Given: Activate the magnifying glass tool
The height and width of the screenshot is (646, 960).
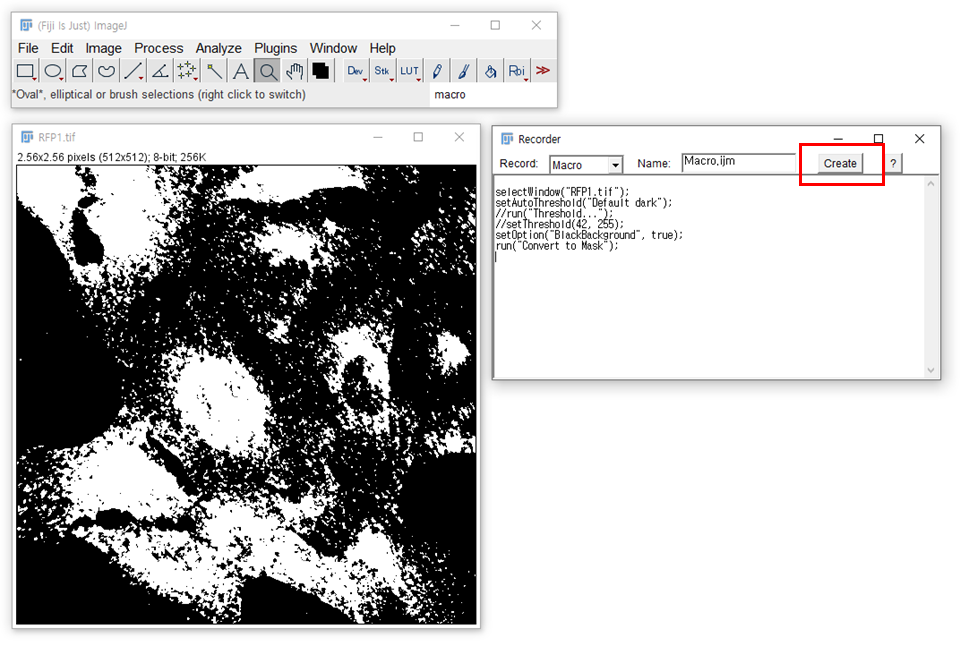Looking at the screenshot, I should (x=267, y=70).
